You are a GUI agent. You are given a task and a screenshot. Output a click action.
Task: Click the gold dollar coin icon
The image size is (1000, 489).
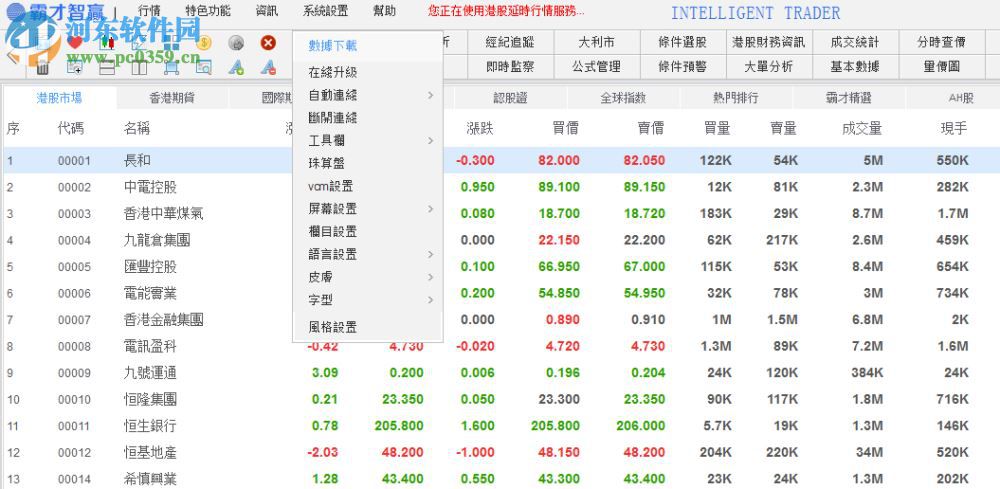203,43
